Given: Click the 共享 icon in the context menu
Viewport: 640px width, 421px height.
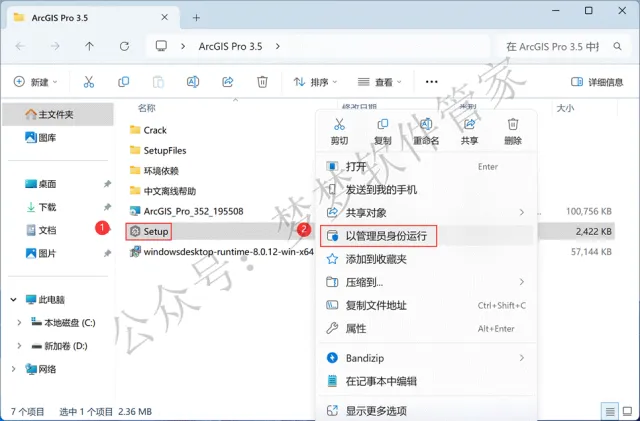Looking at the screenshot, I should click(x=469, y=124).
